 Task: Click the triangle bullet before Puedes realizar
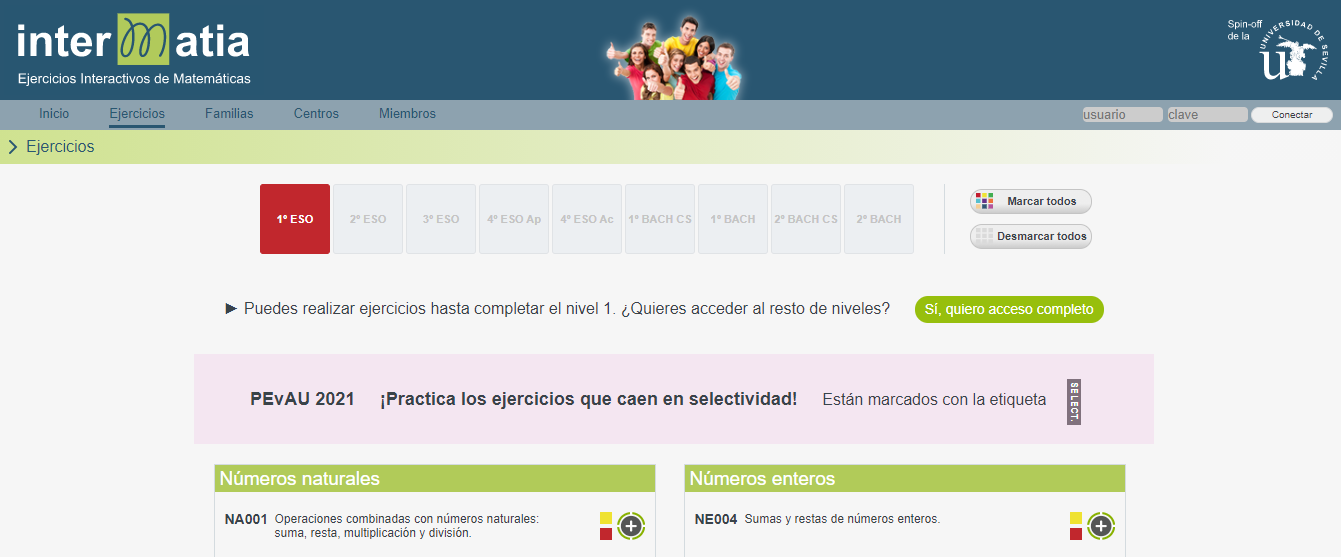coord(231,308)
